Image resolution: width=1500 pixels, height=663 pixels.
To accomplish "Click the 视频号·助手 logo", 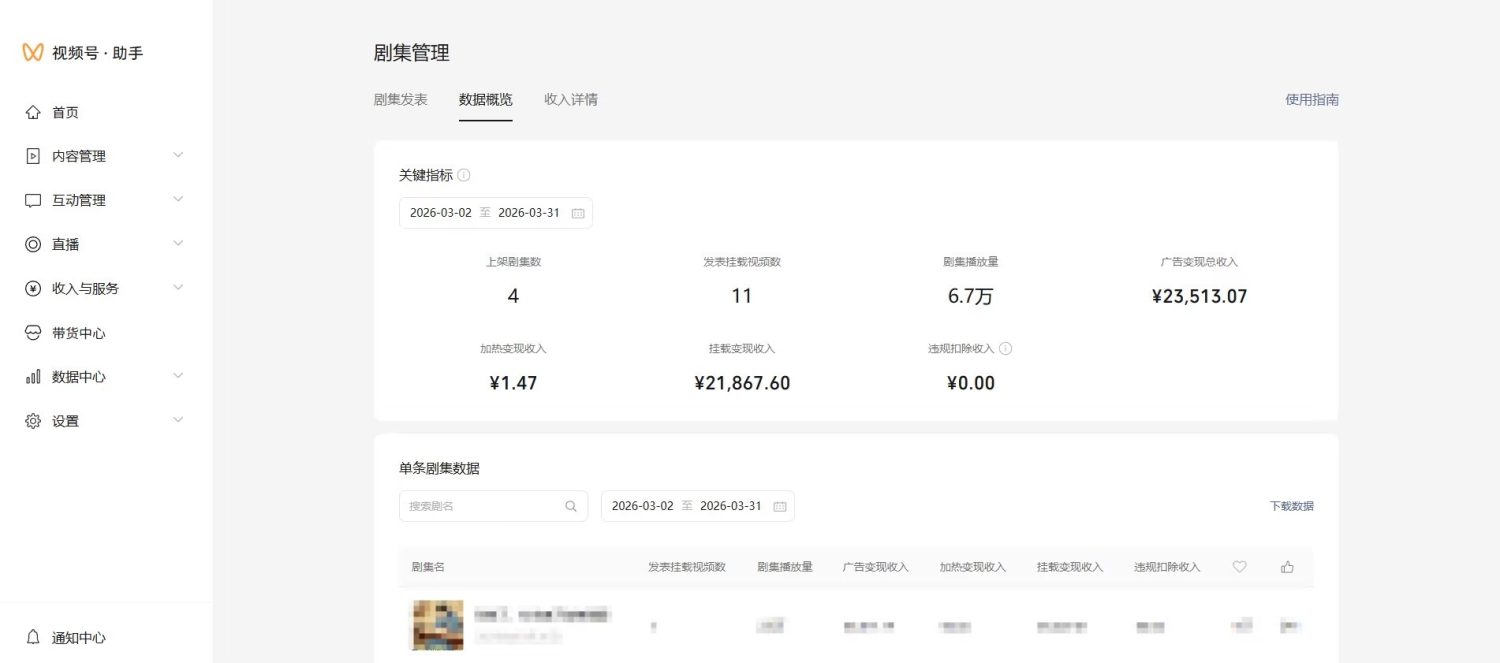I will [80, 51].
